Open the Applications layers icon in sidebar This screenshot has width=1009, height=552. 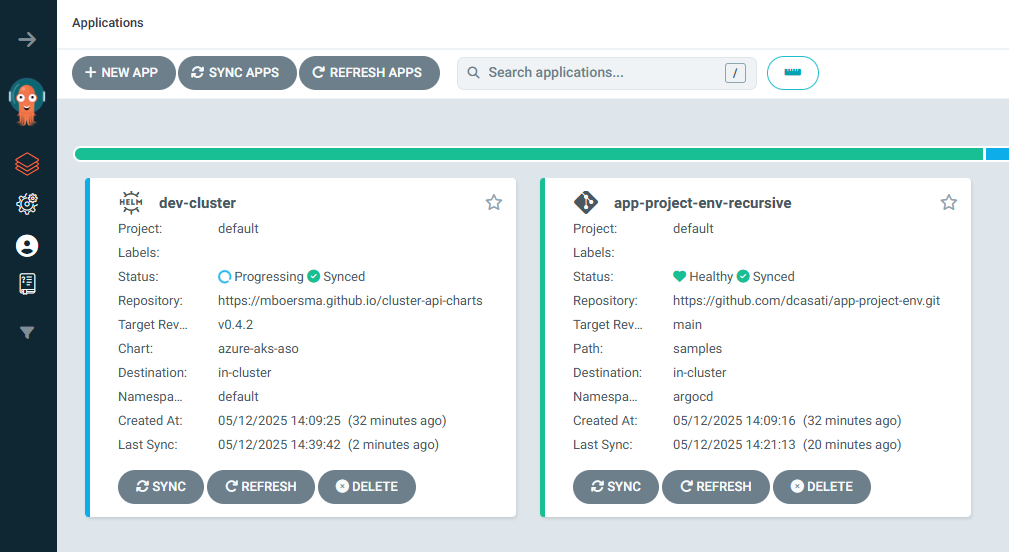tap(27, 164)
